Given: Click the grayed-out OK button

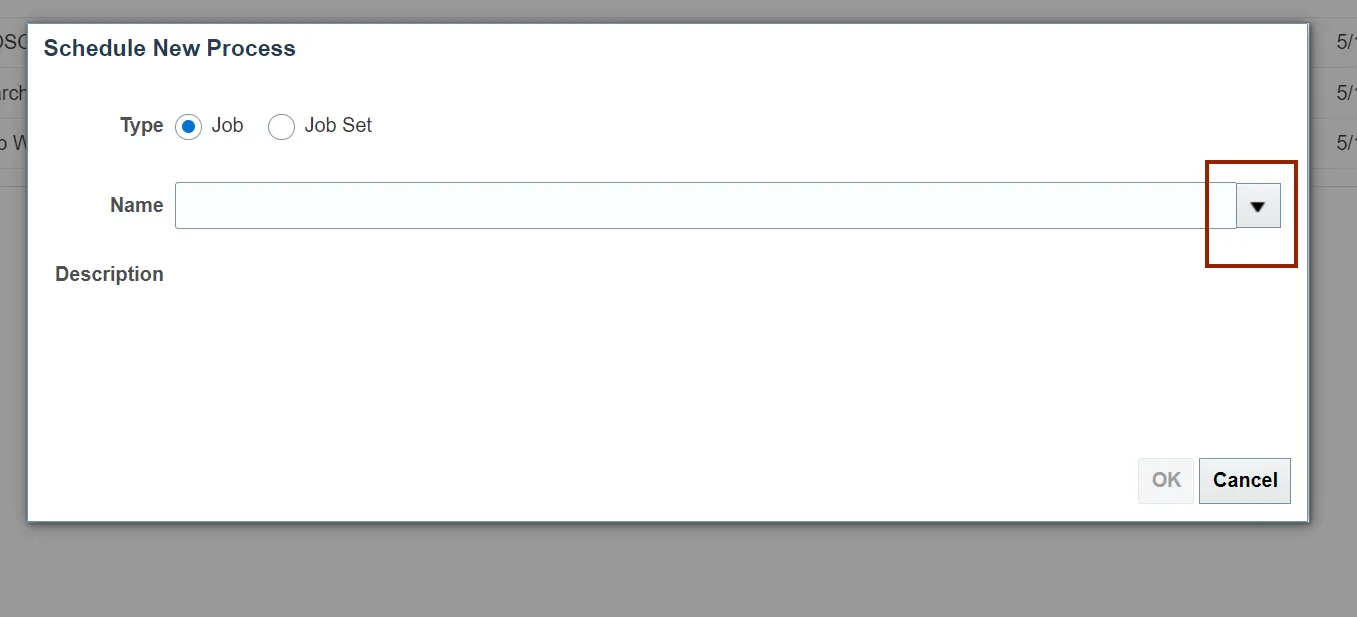Looking at the screenshot, I should (x=1166, y=480).
